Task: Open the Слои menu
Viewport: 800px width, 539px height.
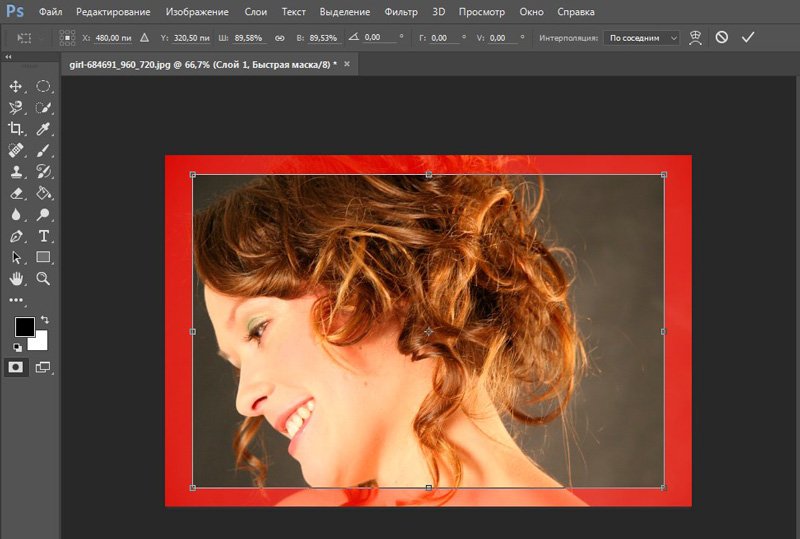Action: 256,12
